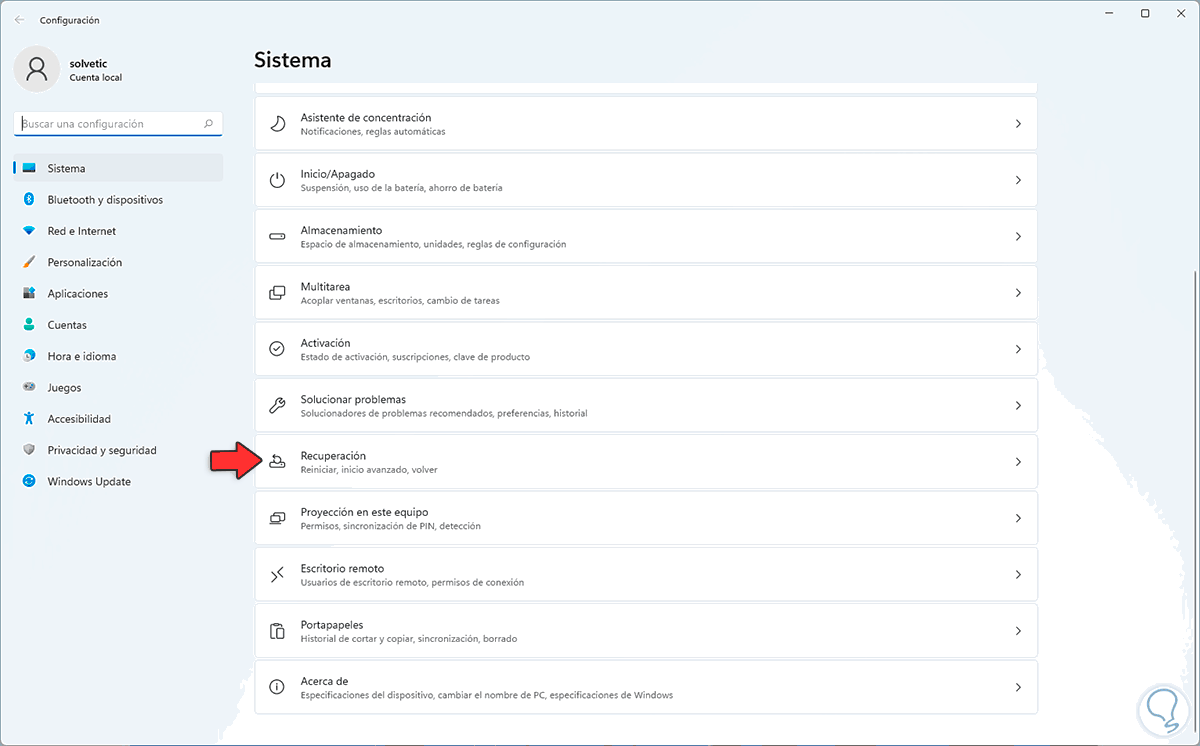
Task: Click the back arrow button
Action: click(19, 20)
